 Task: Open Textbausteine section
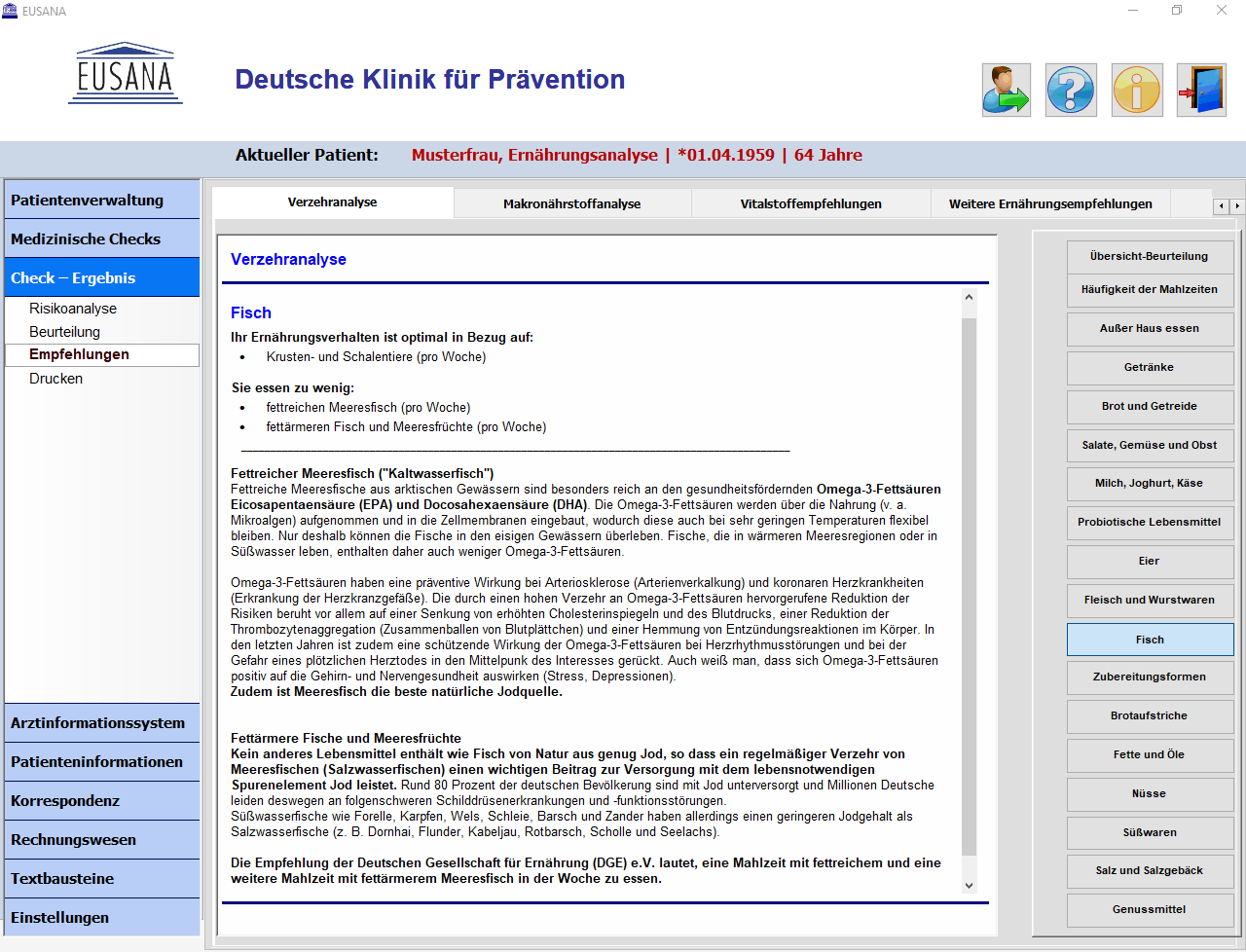(x=102, y=878)
